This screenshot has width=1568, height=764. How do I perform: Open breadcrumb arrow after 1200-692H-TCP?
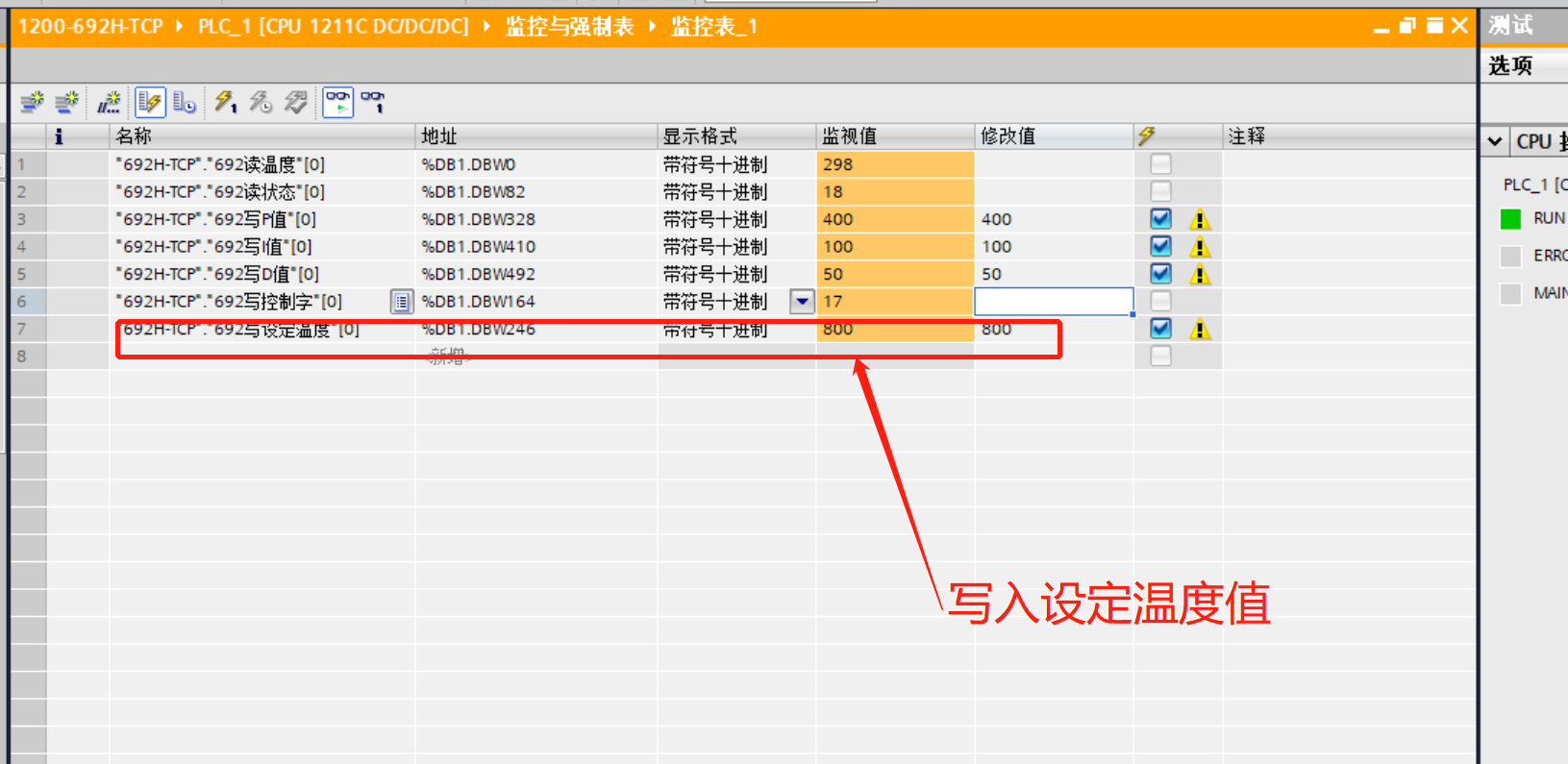180,26
